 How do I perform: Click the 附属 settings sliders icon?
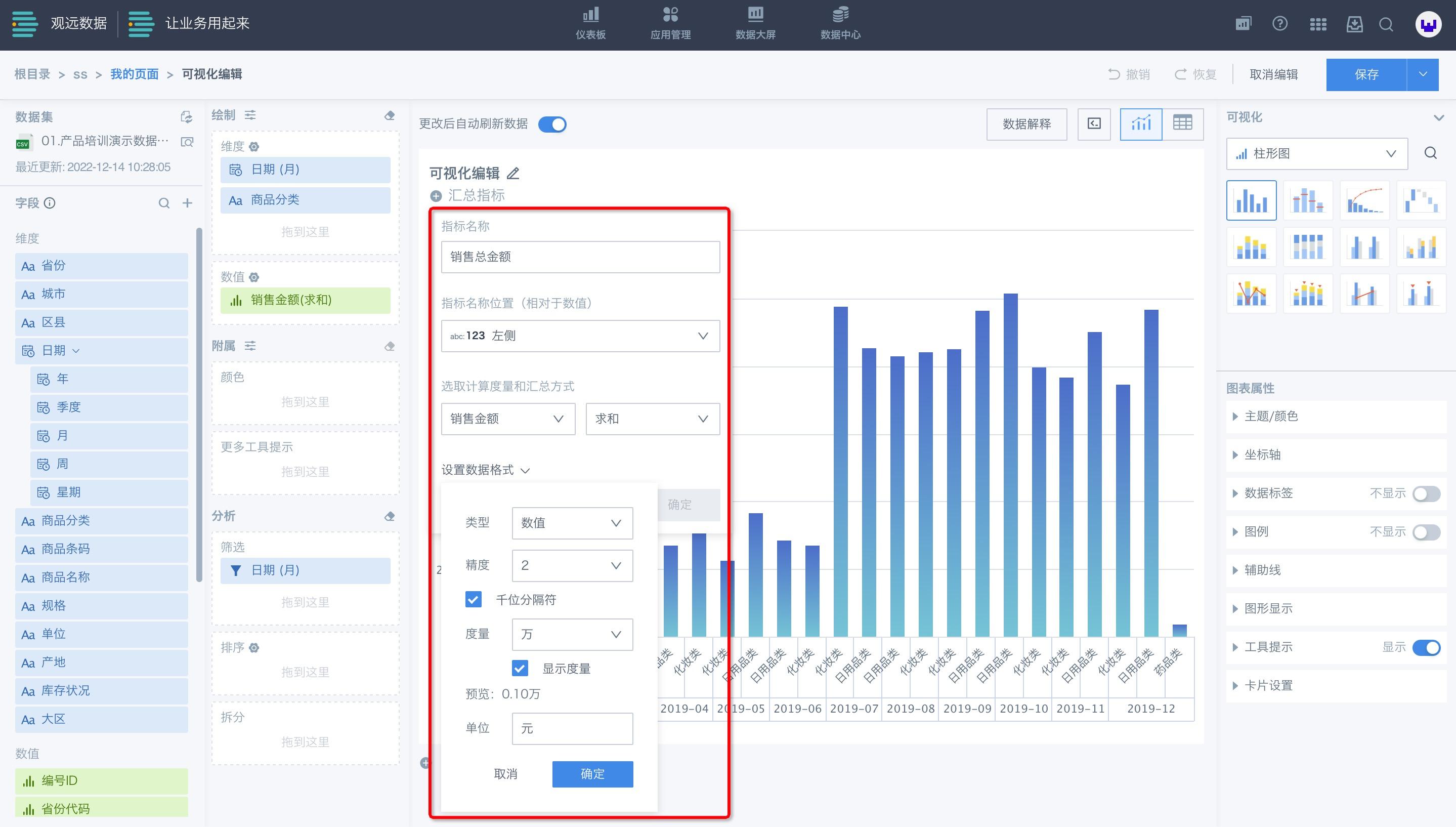click(250, 346)
